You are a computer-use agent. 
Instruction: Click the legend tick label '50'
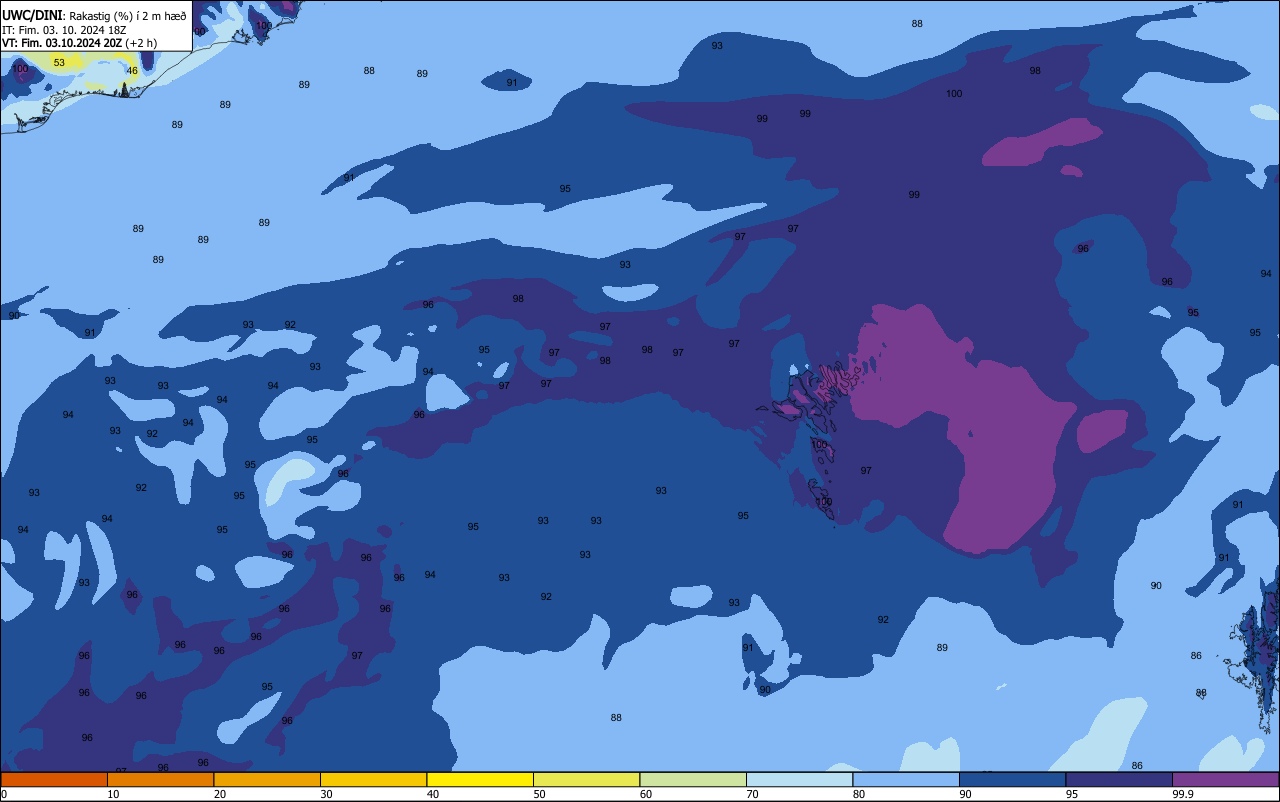(x=539, y=794)
